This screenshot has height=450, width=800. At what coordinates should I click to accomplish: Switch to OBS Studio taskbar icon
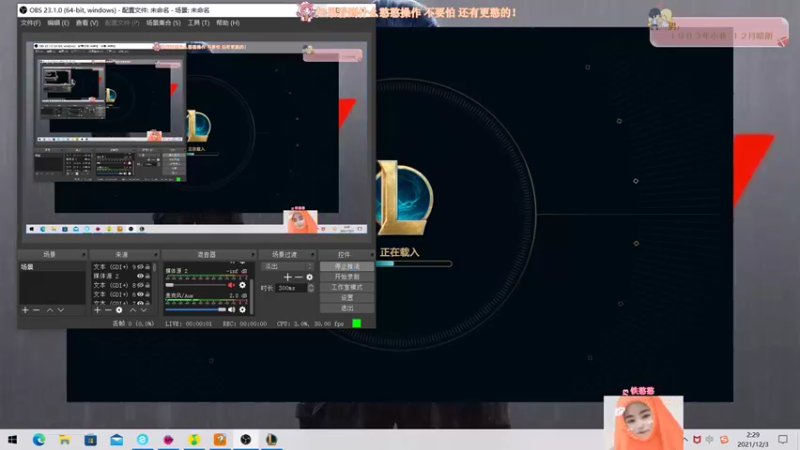coord(246,440)
